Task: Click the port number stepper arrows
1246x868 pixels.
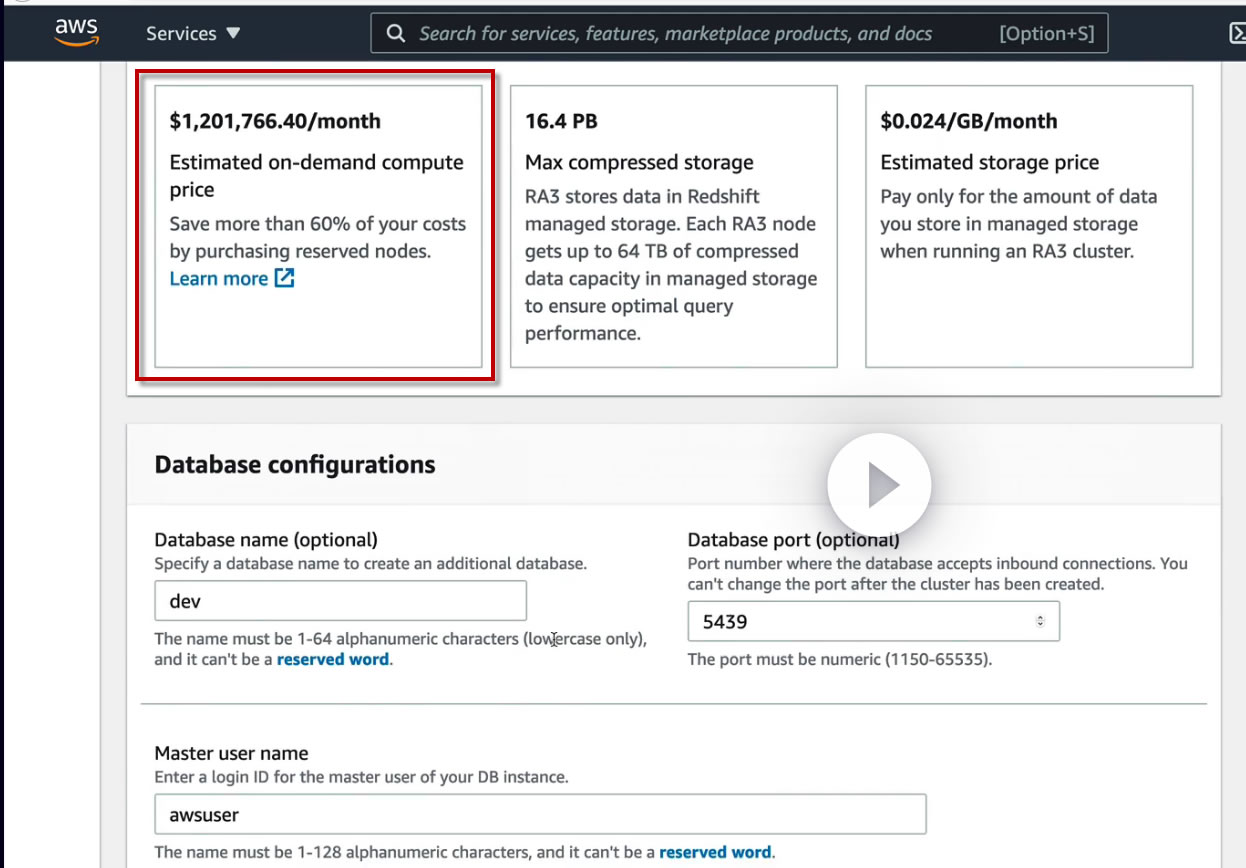Action: pos(1040,622)
